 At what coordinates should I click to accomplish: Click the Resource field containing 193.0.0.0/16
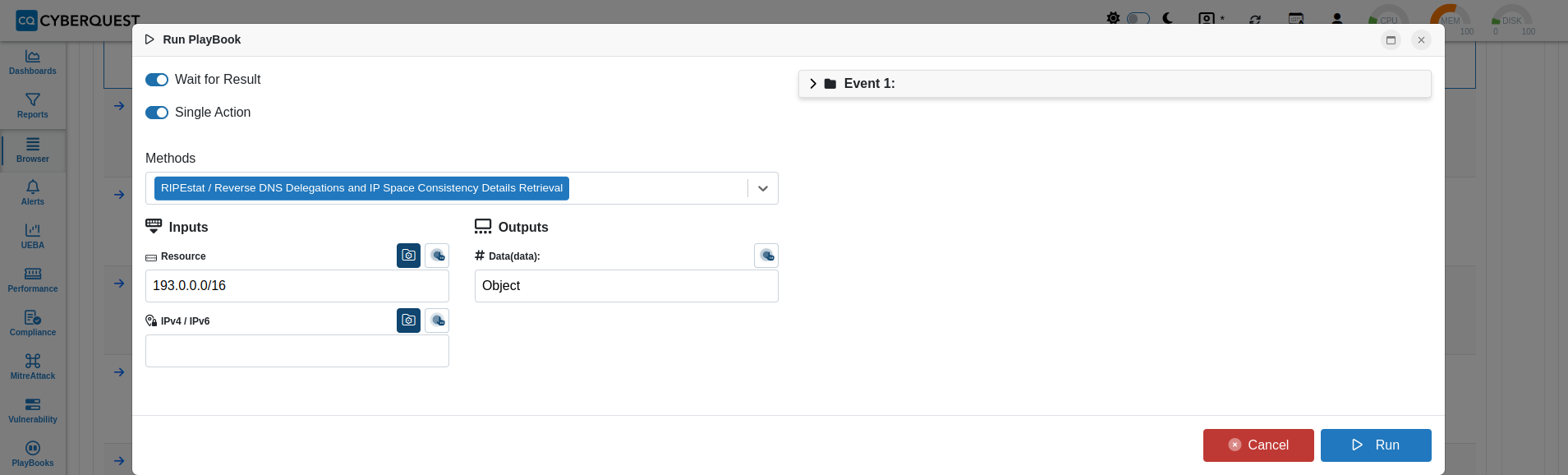tap(297, 286)
